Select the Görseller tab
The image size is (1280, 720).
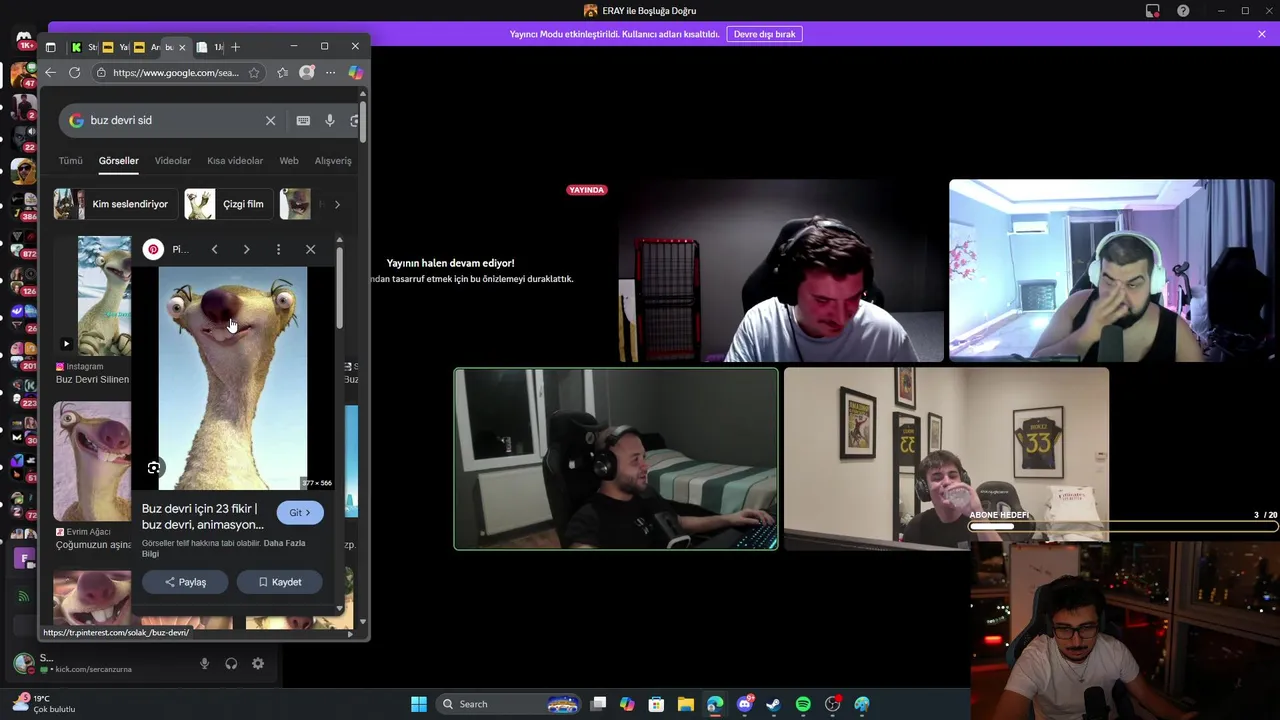118,160
